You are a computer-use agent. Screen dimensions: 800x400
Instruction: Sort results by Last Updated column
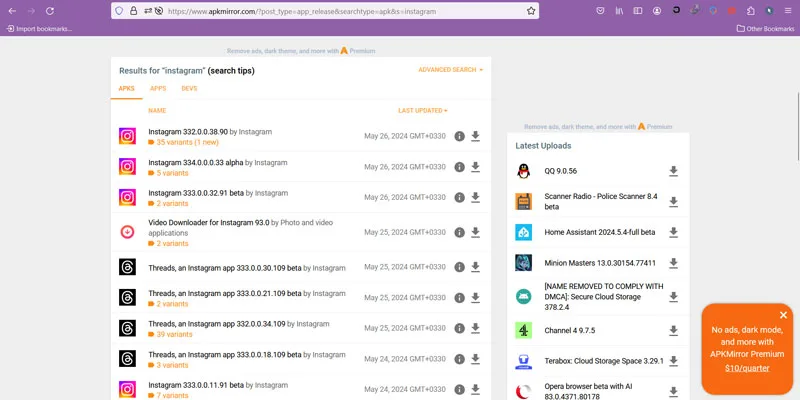(x=422, y=110)
